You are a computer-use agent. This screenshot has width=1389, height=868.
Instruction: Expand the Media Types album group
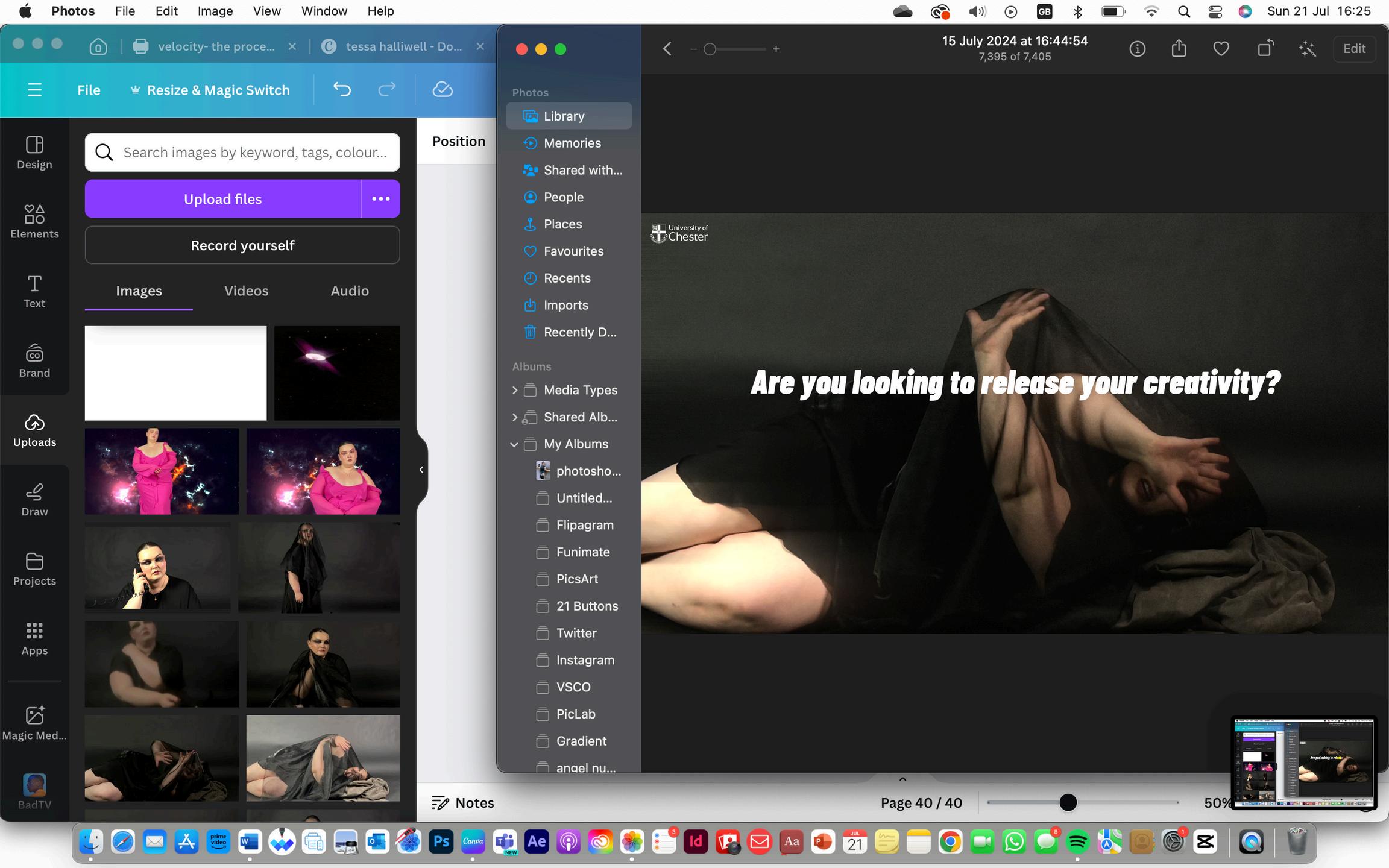pyautogui.click(x=514, y=390)
